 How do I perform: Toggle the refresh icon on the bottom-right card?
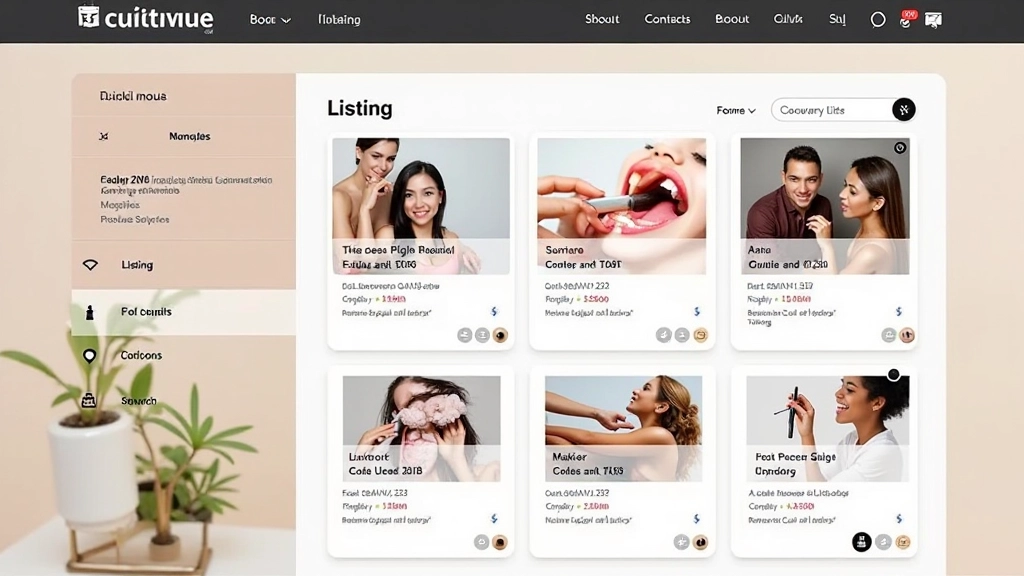pyautogui.click(x=883, y=541)
